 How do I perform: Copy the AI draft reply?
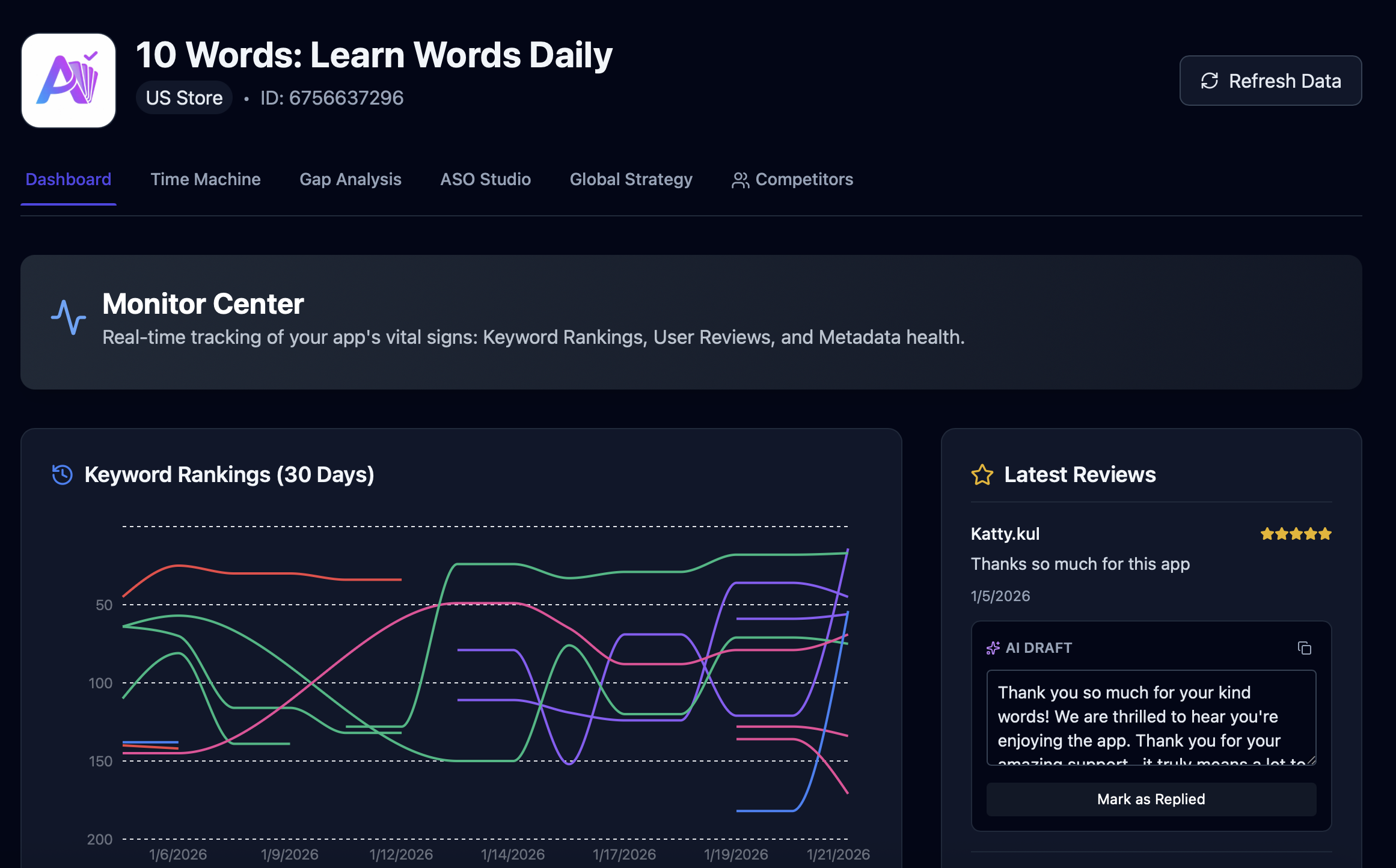click(1304, 648)
